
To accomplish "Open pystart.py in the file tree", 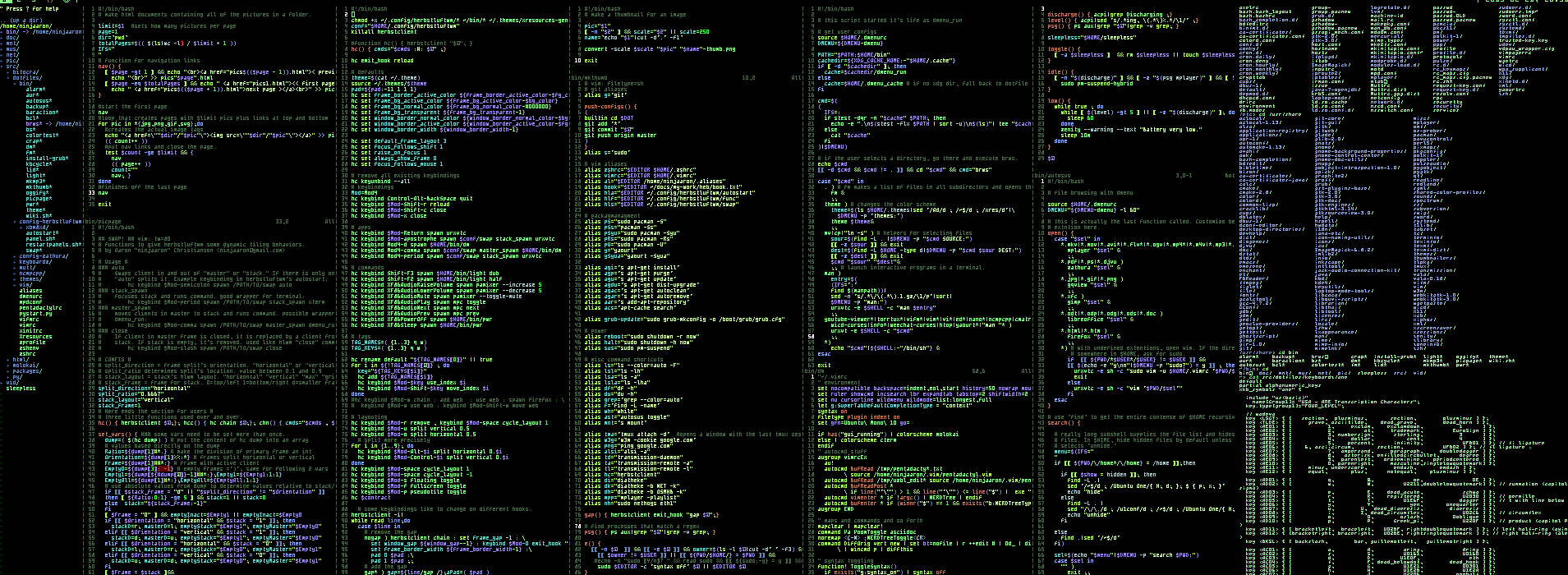I will pyautogui.click(x=34, y=313).
